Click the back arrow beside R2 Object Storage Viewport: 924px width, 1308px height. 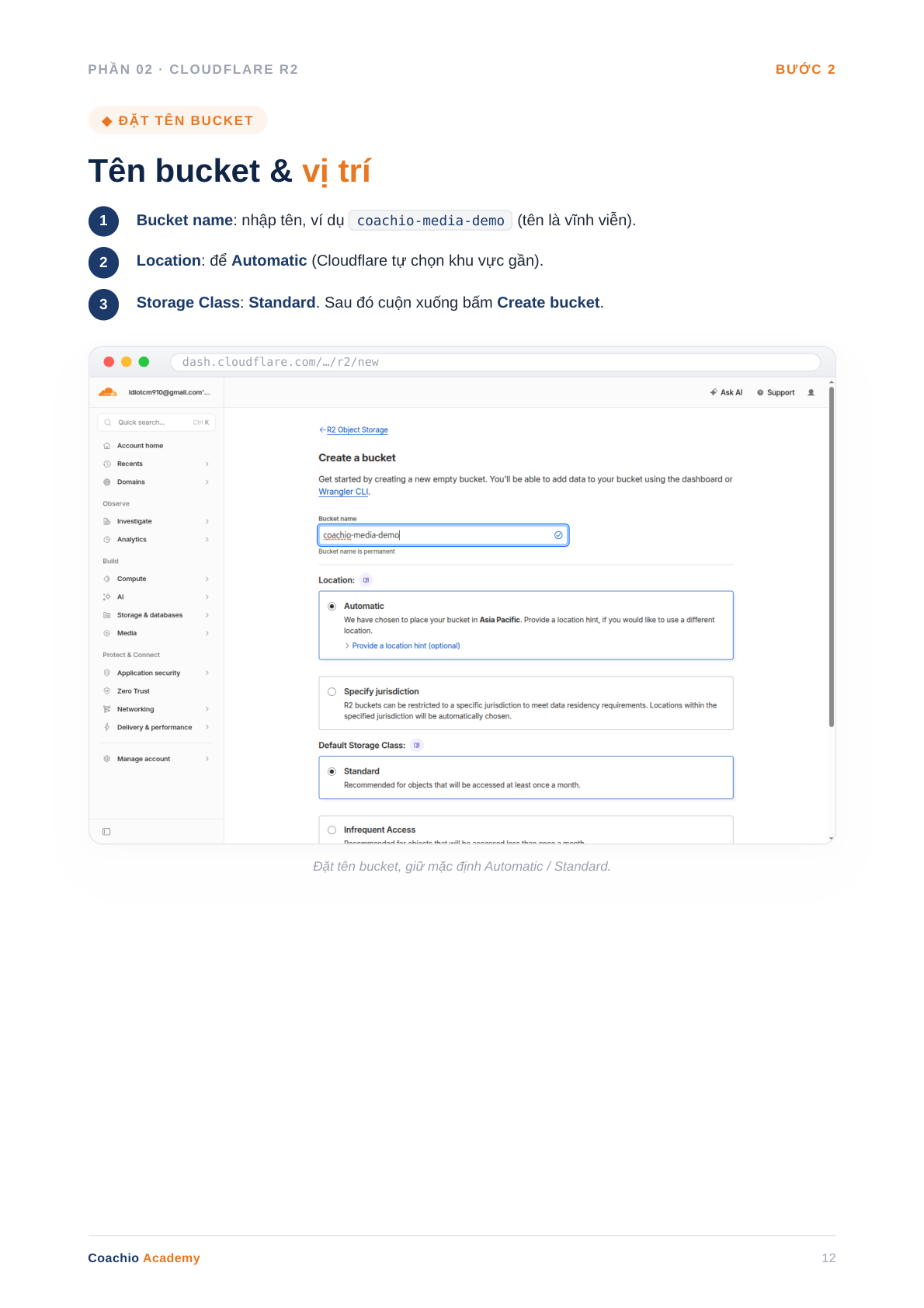pyautogui.click(x=322, y=430)
